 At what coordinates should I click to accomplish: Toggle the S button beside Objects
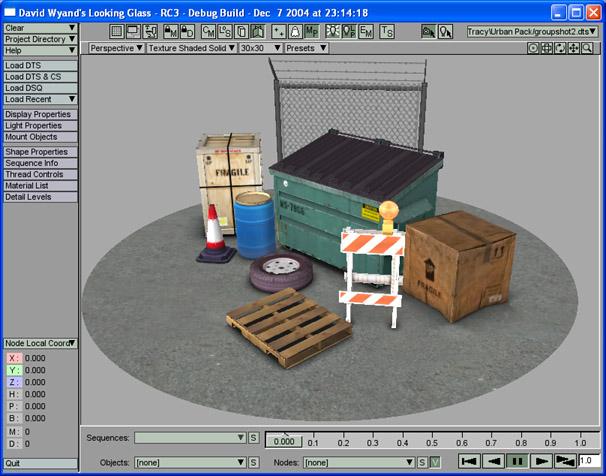254,462
